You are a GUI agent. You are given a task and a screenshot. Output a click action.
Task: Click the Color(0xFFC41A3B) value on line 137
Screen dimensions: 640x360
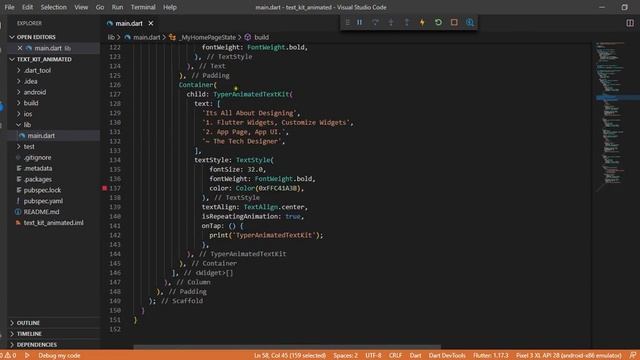(269, 188)
